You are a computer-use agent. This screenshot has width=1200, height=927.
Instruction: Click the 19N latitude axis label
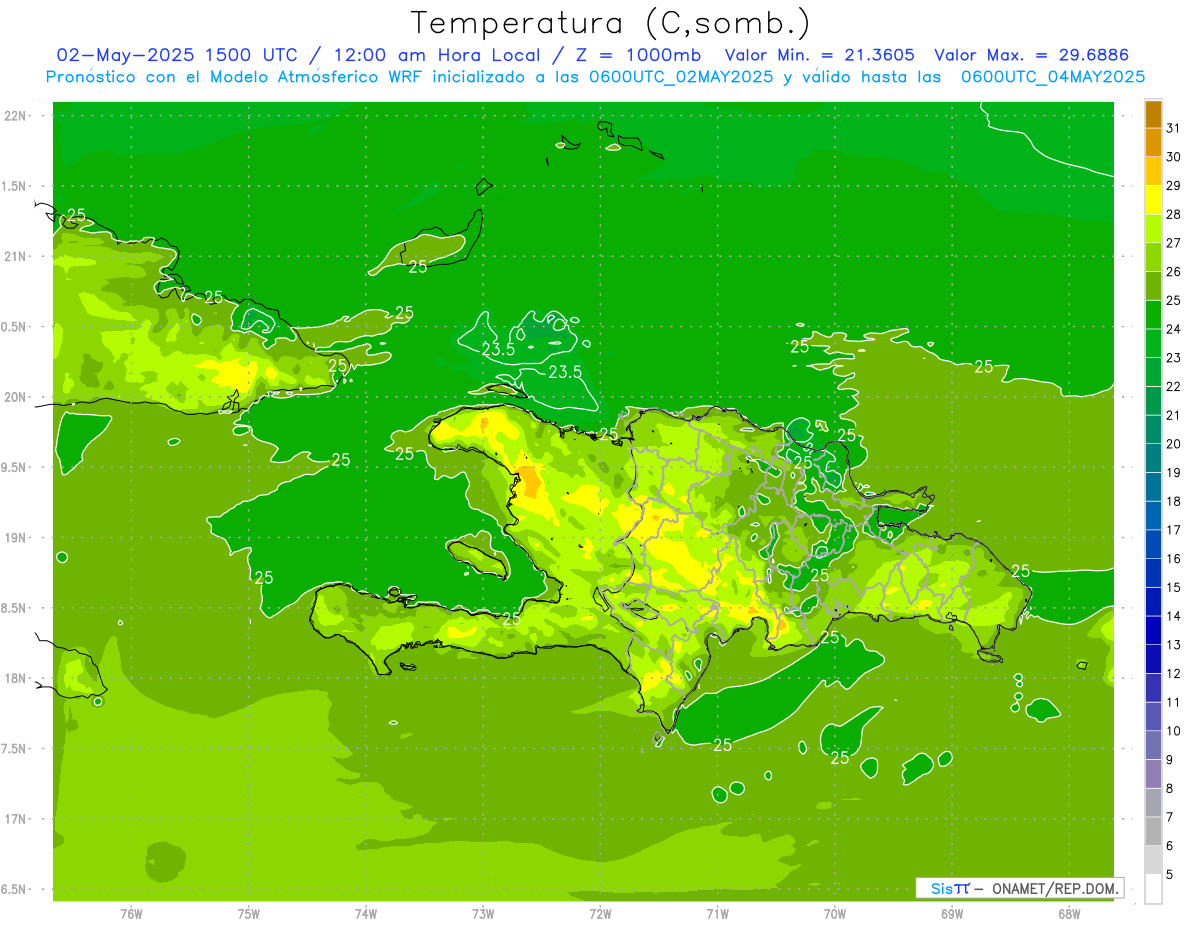click(16, 538)
